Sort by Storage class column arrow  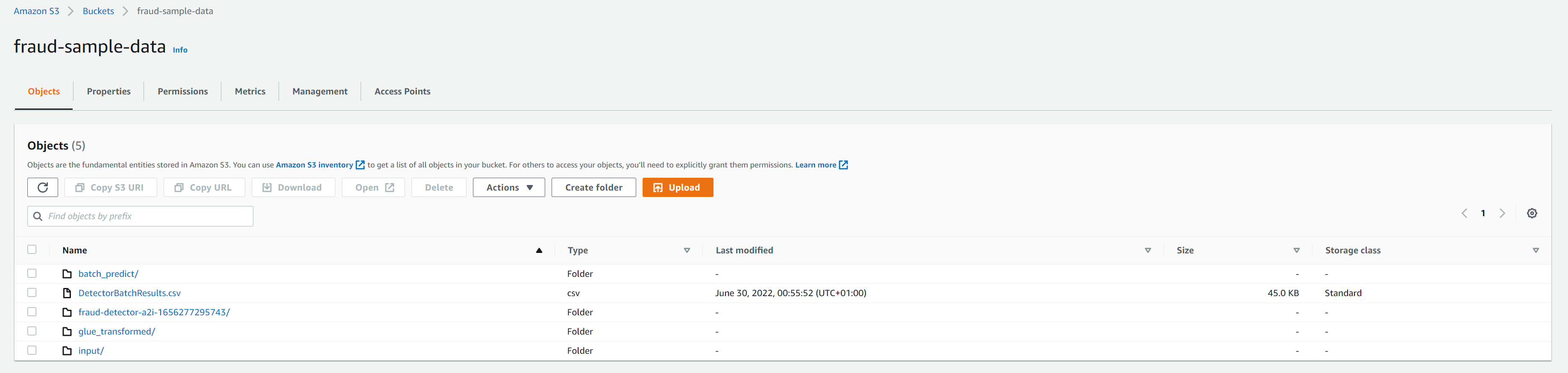(1535, 251)
